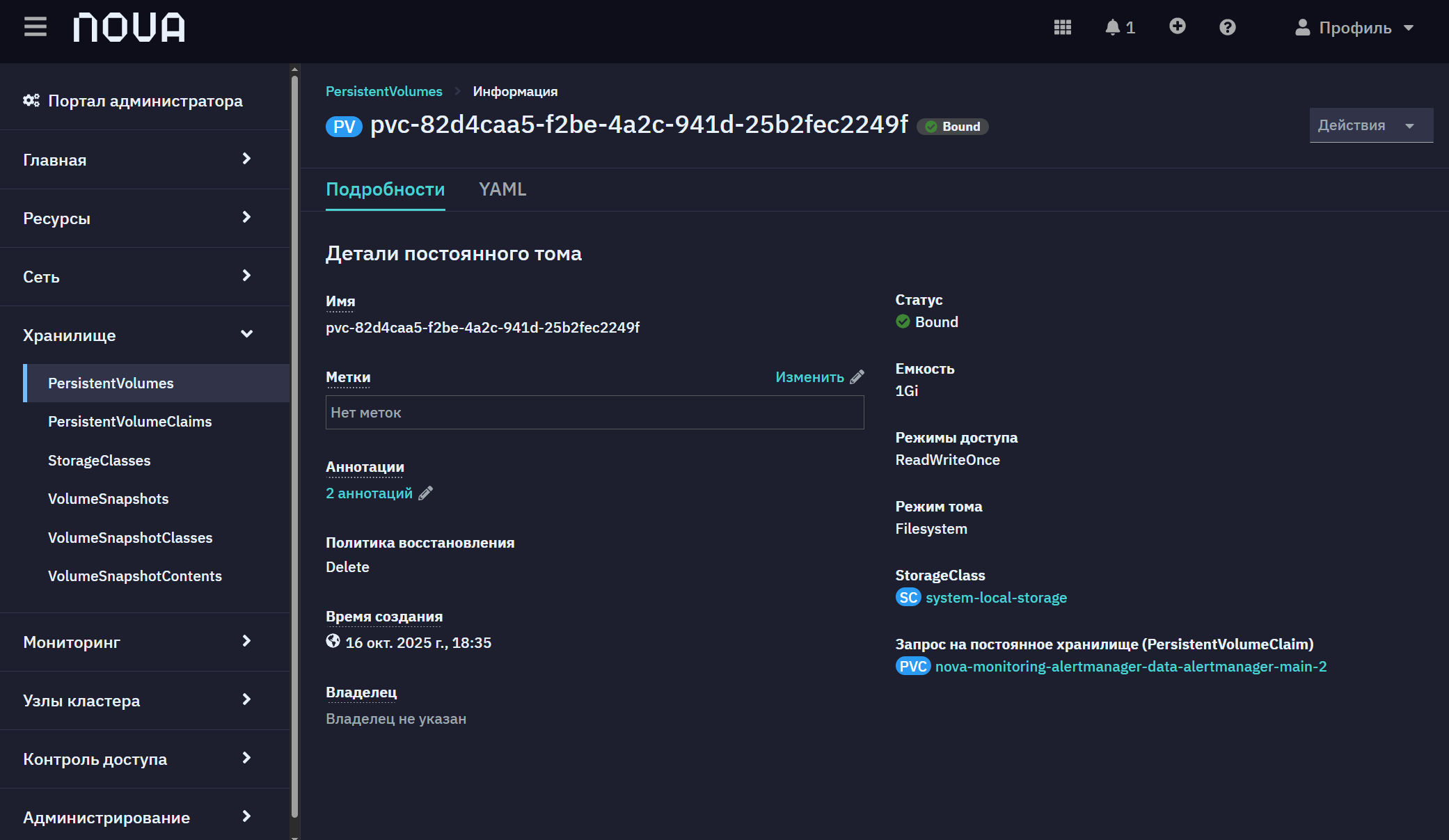This screenshot has width=1449, height=840.
Task: Open PersistentVolumes in sidebar
Action: (x=157, y=383)
